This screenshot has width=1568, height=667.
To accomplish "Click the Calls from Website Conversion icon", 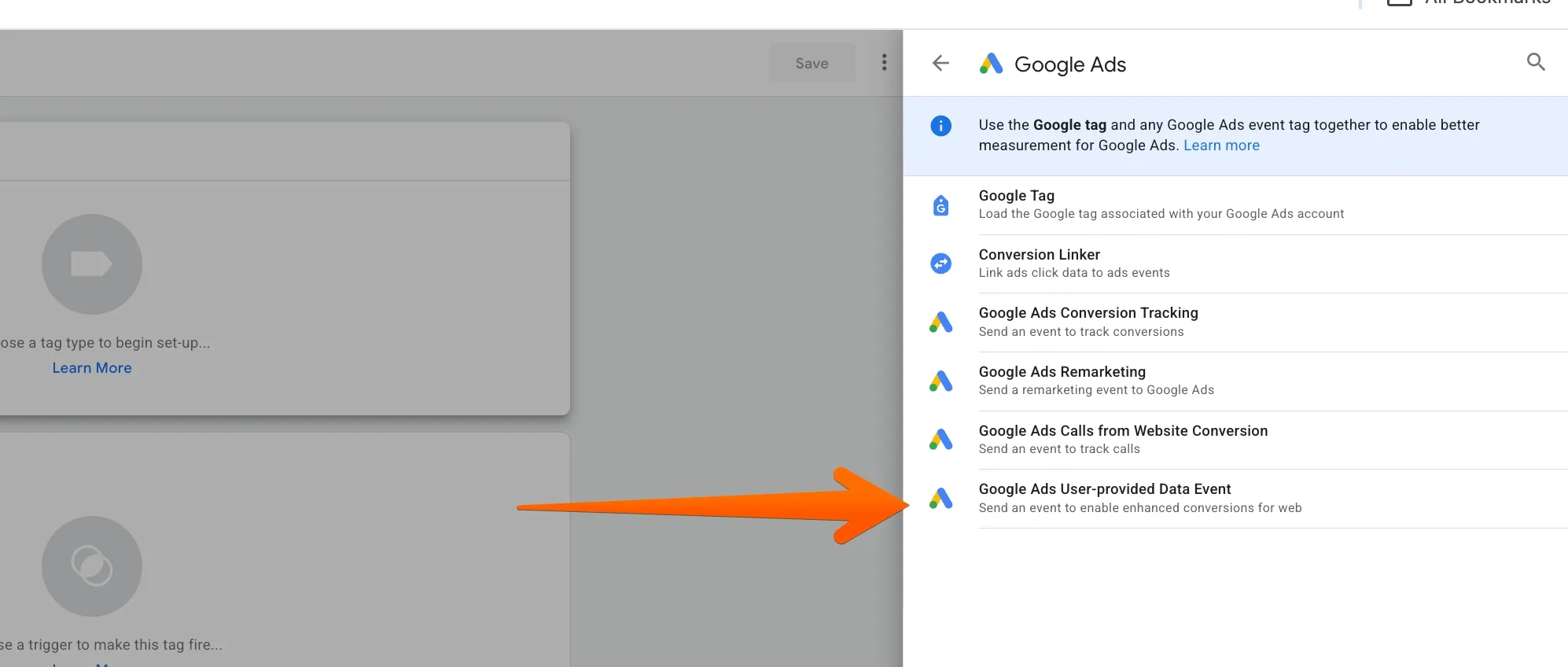I will pyautogui.click(x=940, y=439).
